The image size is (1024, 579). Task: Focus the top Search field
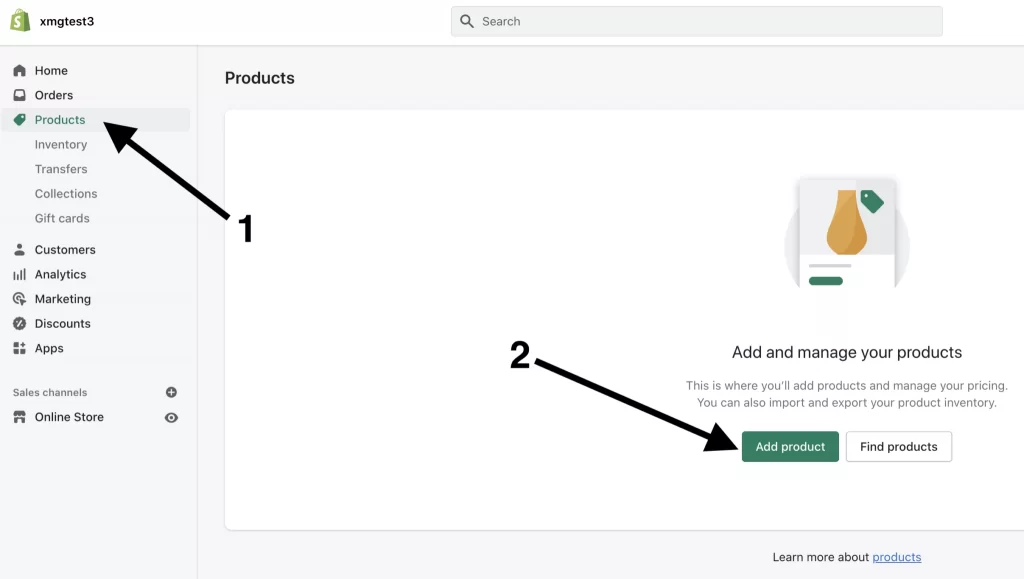(x=697, y=22)
